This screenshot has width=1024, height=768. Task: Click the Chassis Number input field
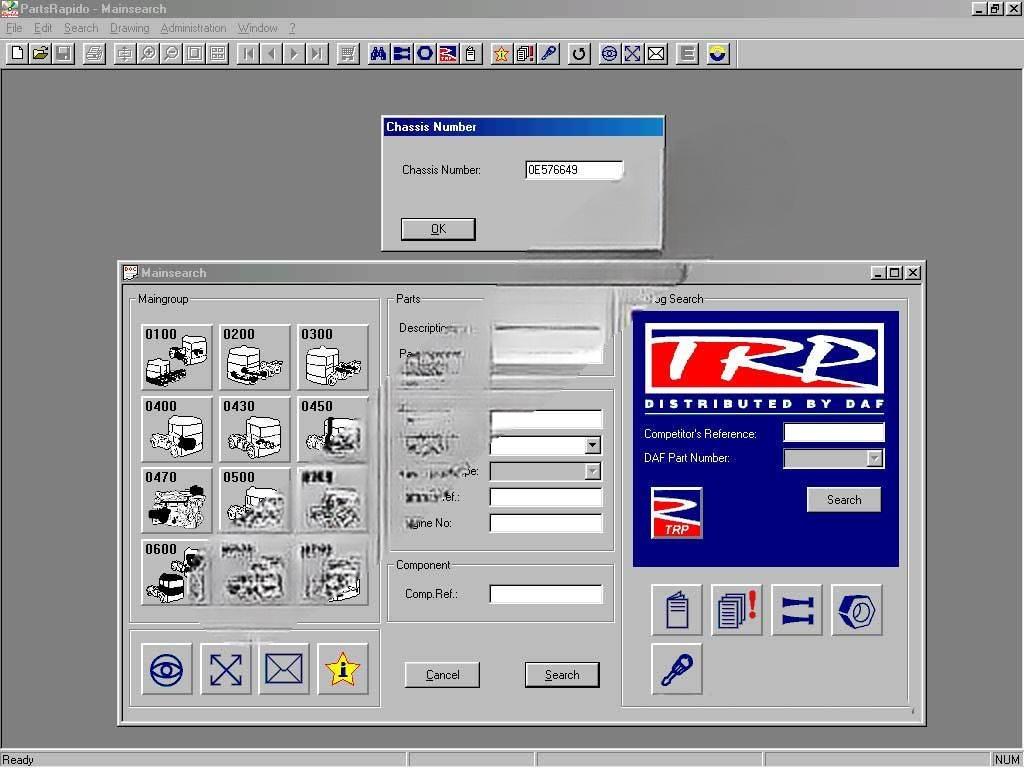[x=573, y=170]
